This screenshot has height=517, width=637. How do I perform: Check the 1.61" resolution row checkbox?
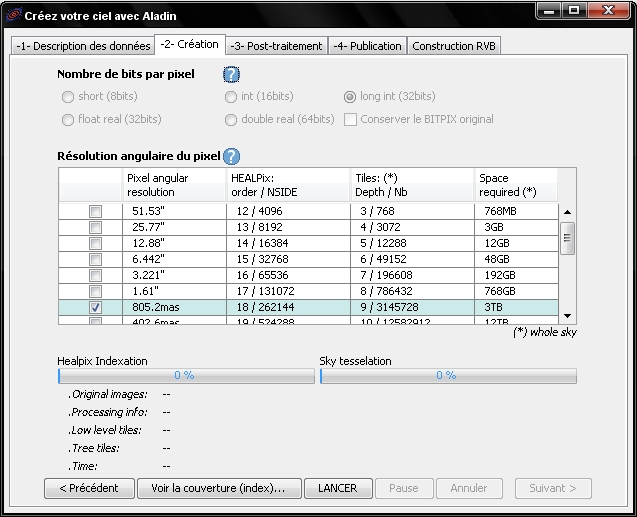click(95, 291)
